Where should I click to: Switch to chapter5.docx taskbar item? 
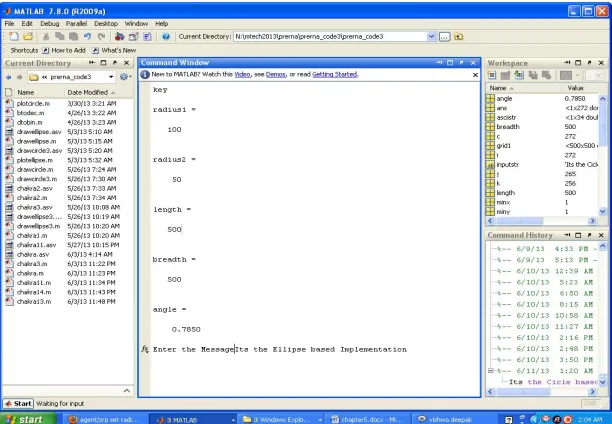(x=365, y=419)
